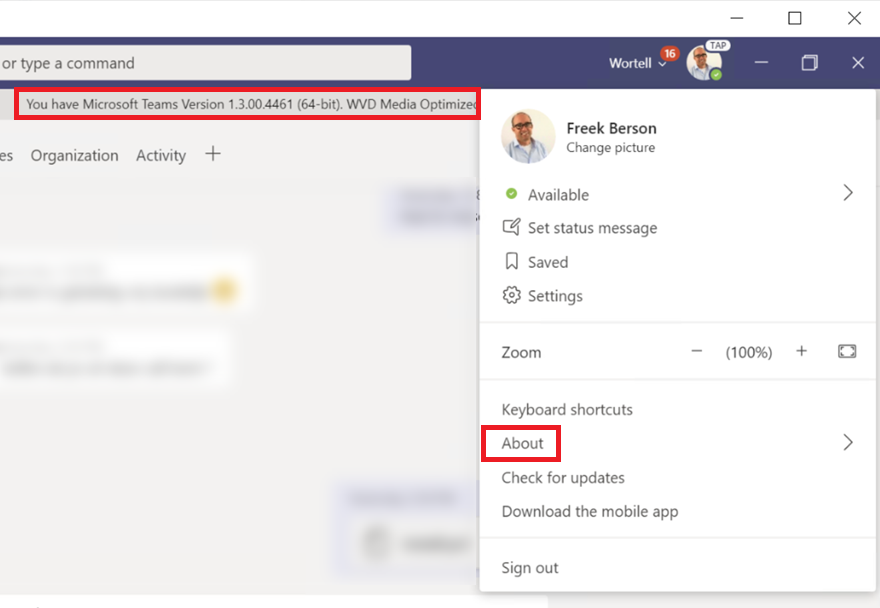This screenshot has width=880, height=608.
Task: Decrease zoom with the minus button
Action: [696, 351]
